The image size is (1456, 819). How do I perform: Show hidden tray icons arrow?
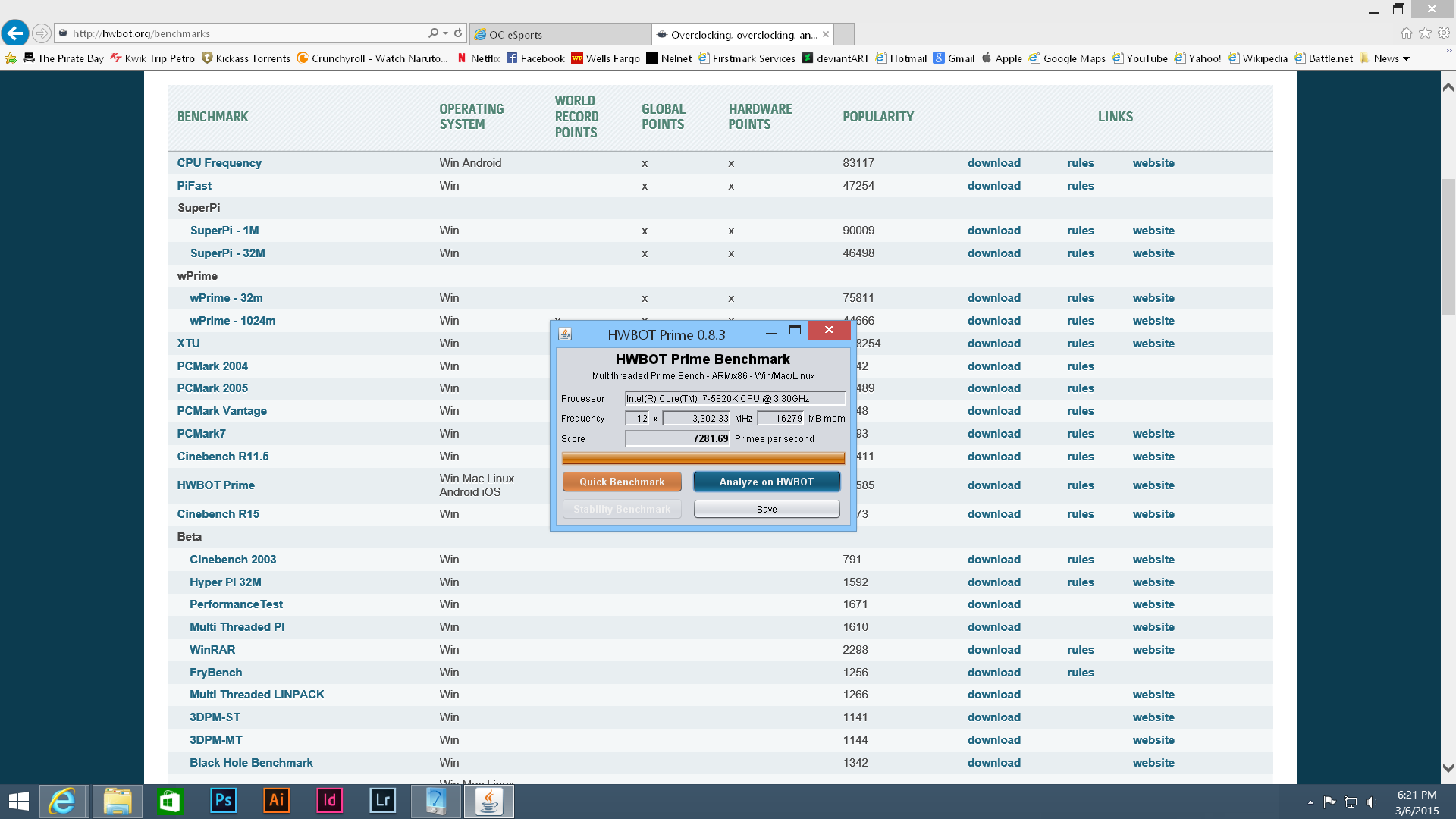click(1310, 802)
